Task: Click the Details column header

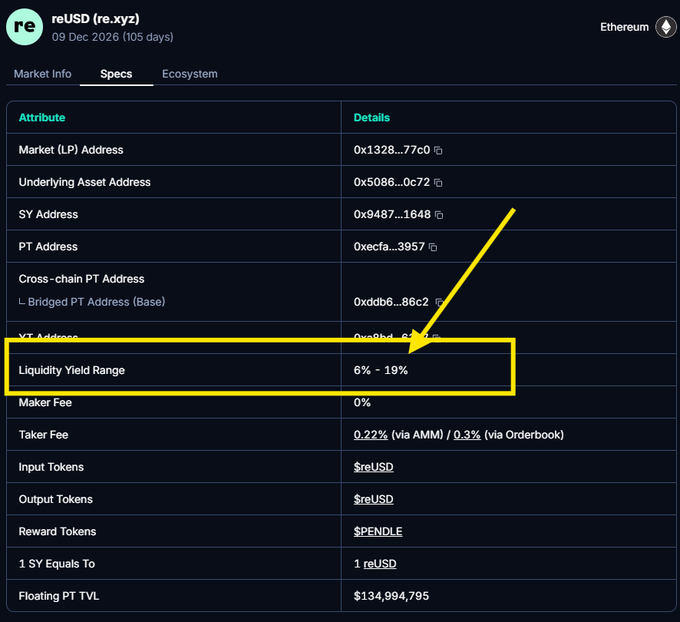Action: (x=372, y=118)
